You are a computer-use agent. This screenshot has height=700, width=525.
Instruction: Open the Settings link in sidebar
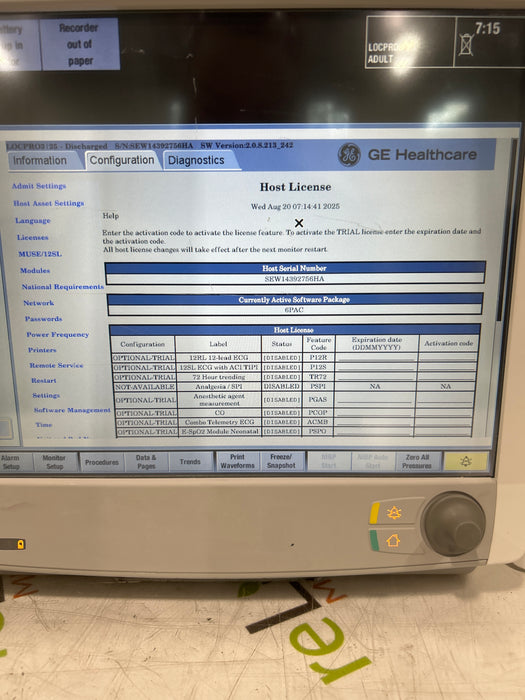click(46, 396)
